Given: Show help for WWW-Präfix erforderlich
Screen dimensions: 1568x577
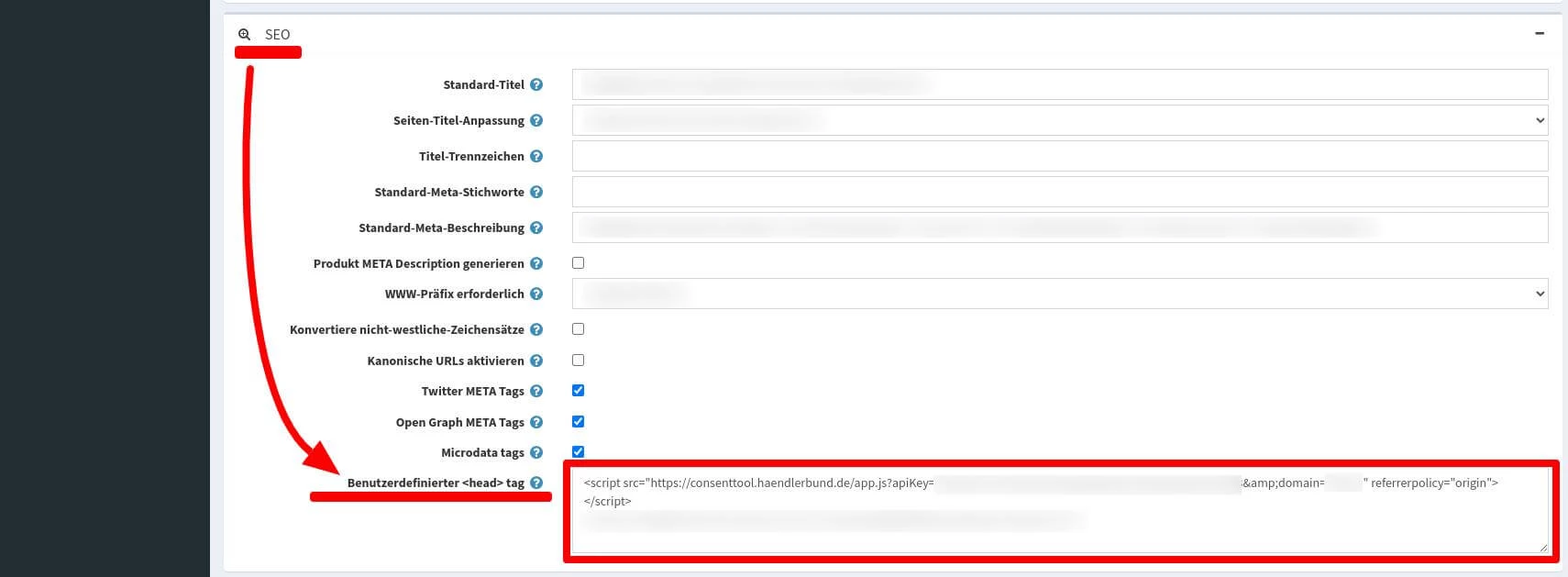Looking at the screenshot, I should [536, 294].
